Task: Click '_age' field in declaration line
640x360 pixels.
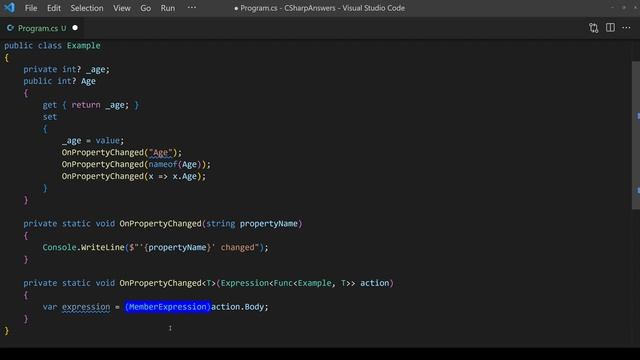Action: point(96,69)
